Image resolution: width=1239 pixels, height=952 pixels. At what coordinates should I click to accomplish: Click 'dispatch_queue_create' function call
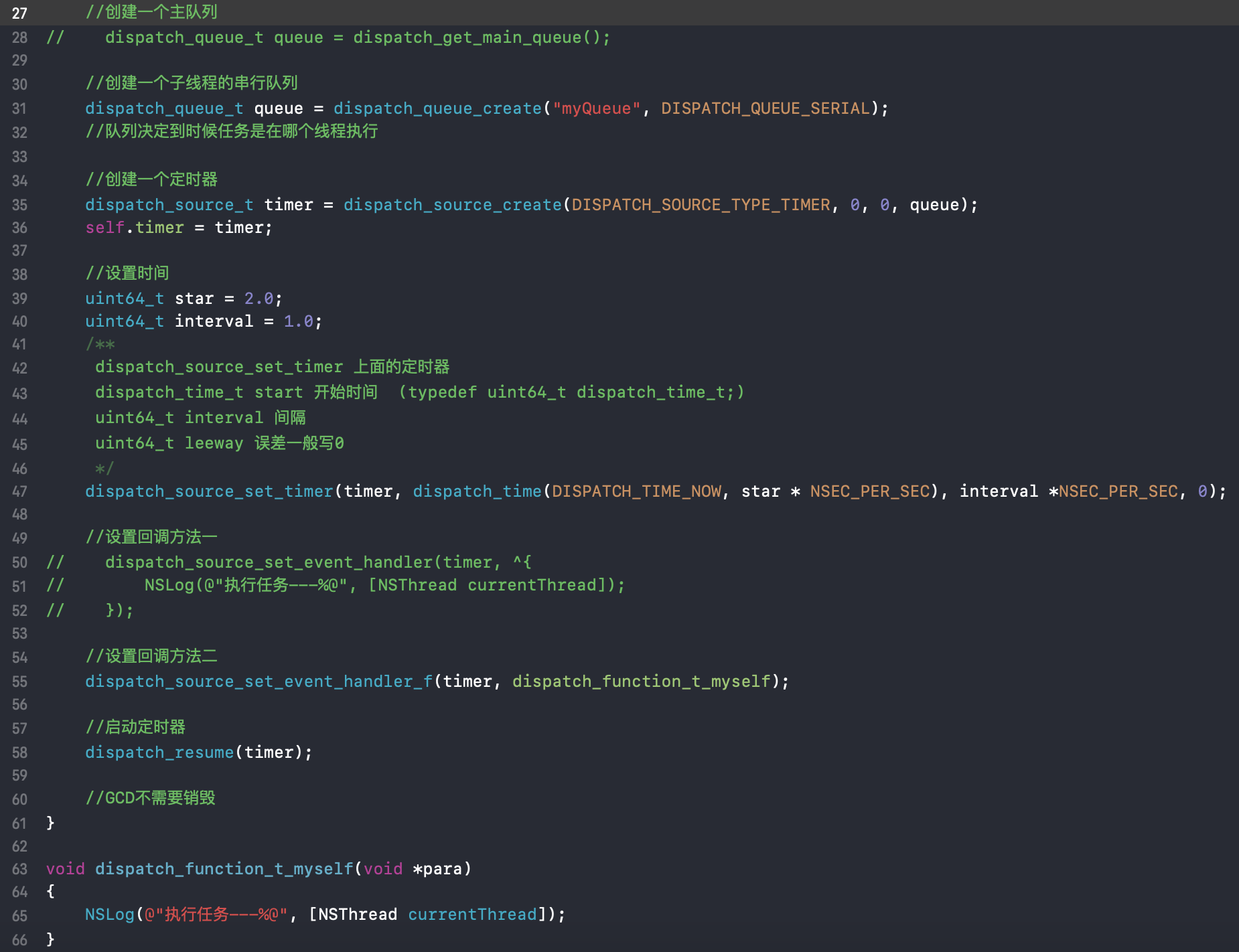click(x=437, y=108)
